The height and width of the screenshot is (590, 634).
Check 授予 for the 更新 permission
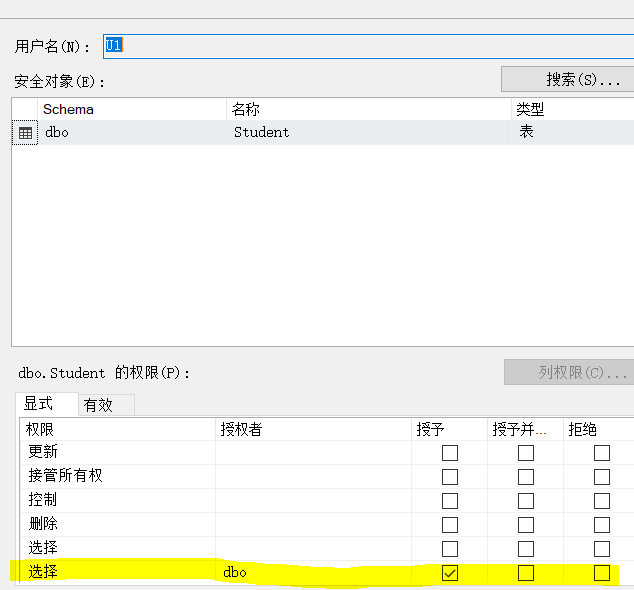[450, 453]
